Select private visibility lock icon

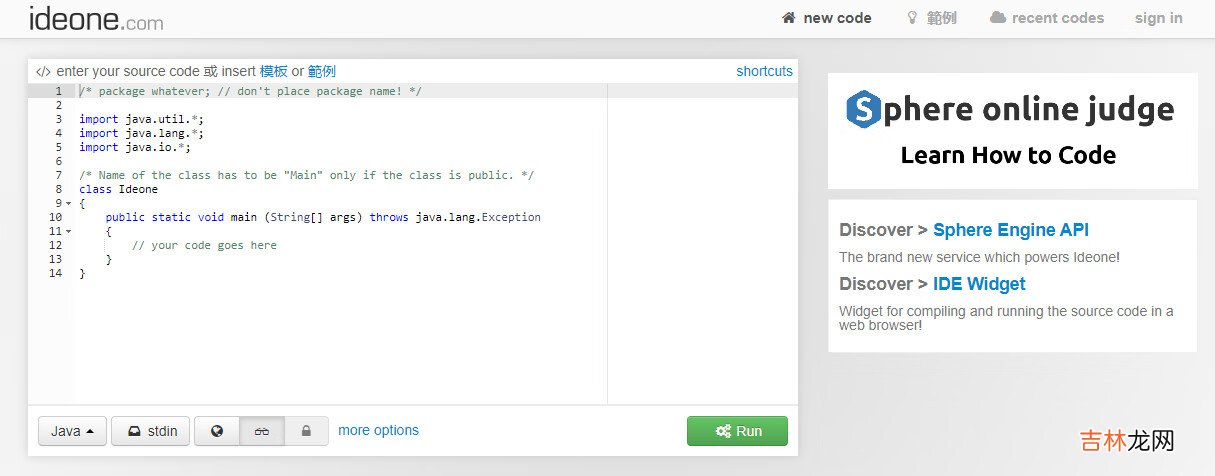click(307, 431)
